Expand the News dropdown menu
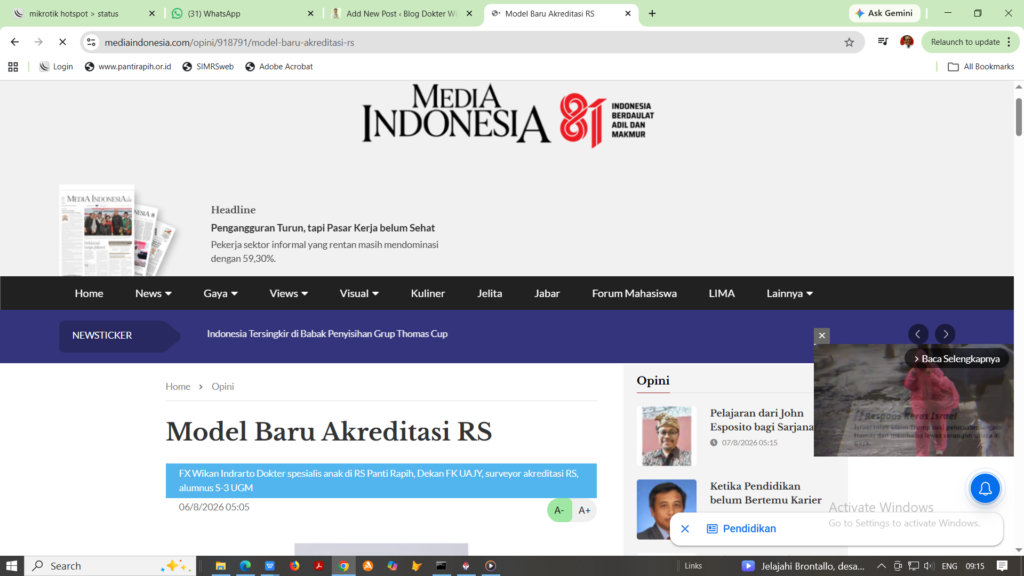Screen dimensions: 1024x576 pyautogui.click(x=153, y=293)
